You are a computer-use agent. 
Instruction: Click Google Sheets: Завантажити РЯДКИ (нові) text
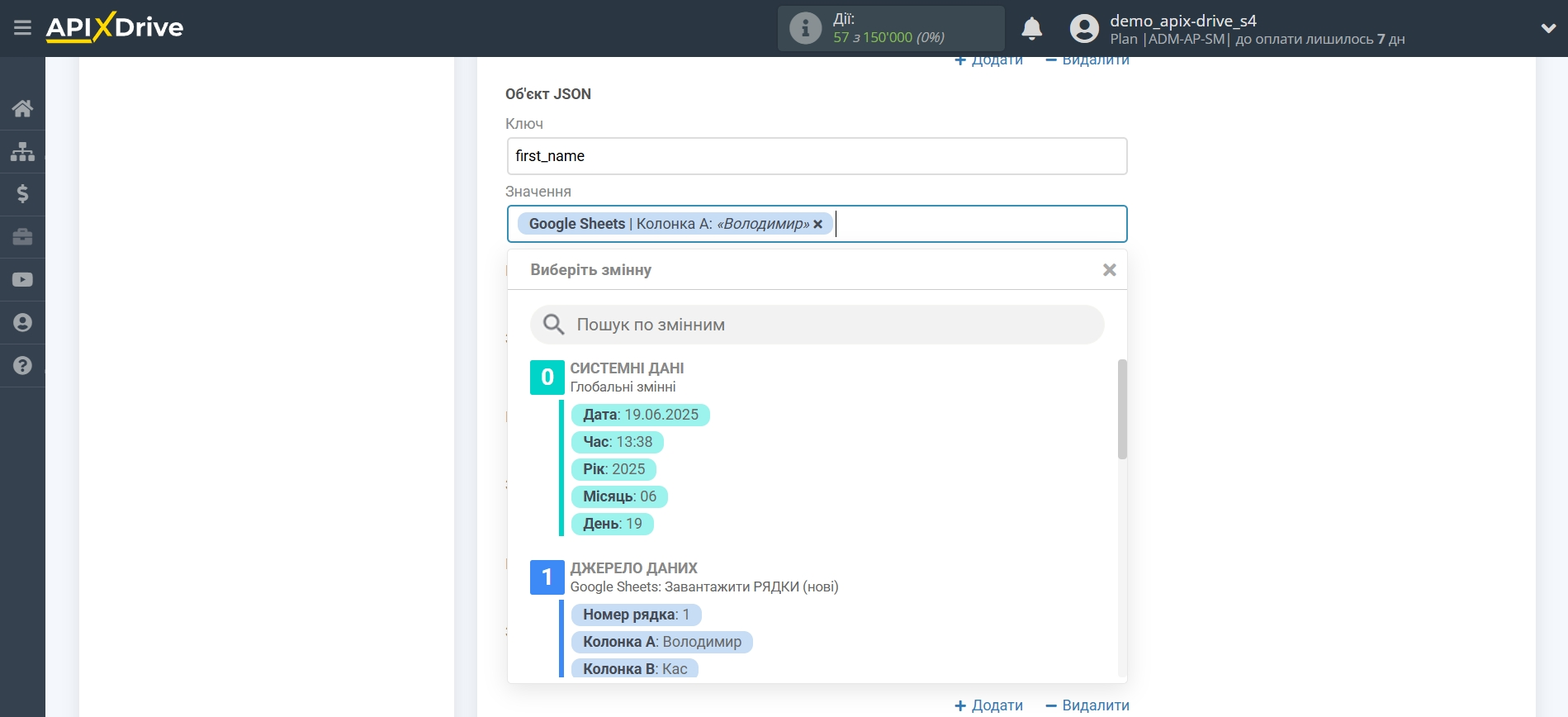click(x=704, y=586)
